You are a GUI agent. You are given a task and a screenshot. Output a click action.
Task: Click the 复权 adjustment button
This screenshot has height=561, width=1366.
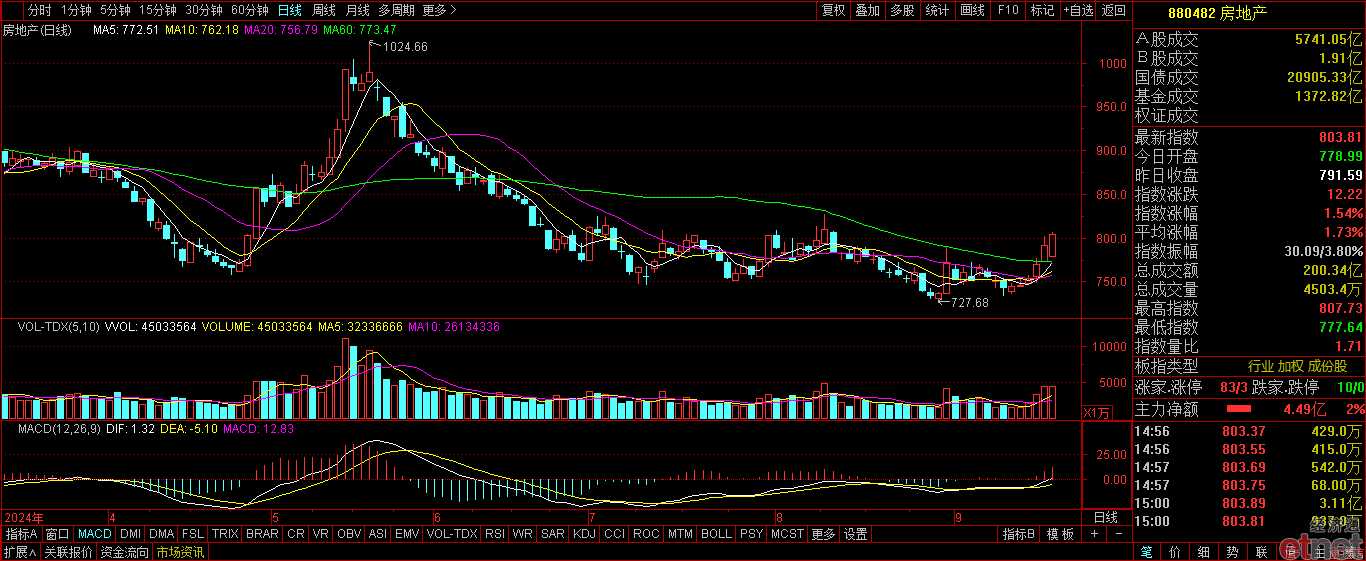click(834, 10)
